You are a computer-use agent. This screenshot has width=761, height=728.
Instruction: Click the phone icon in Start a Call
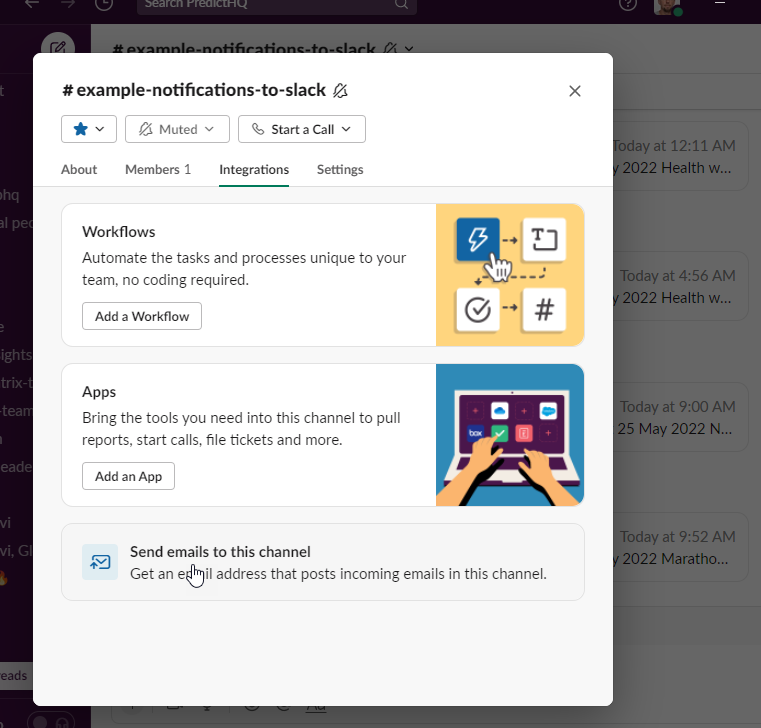[258, 129]
